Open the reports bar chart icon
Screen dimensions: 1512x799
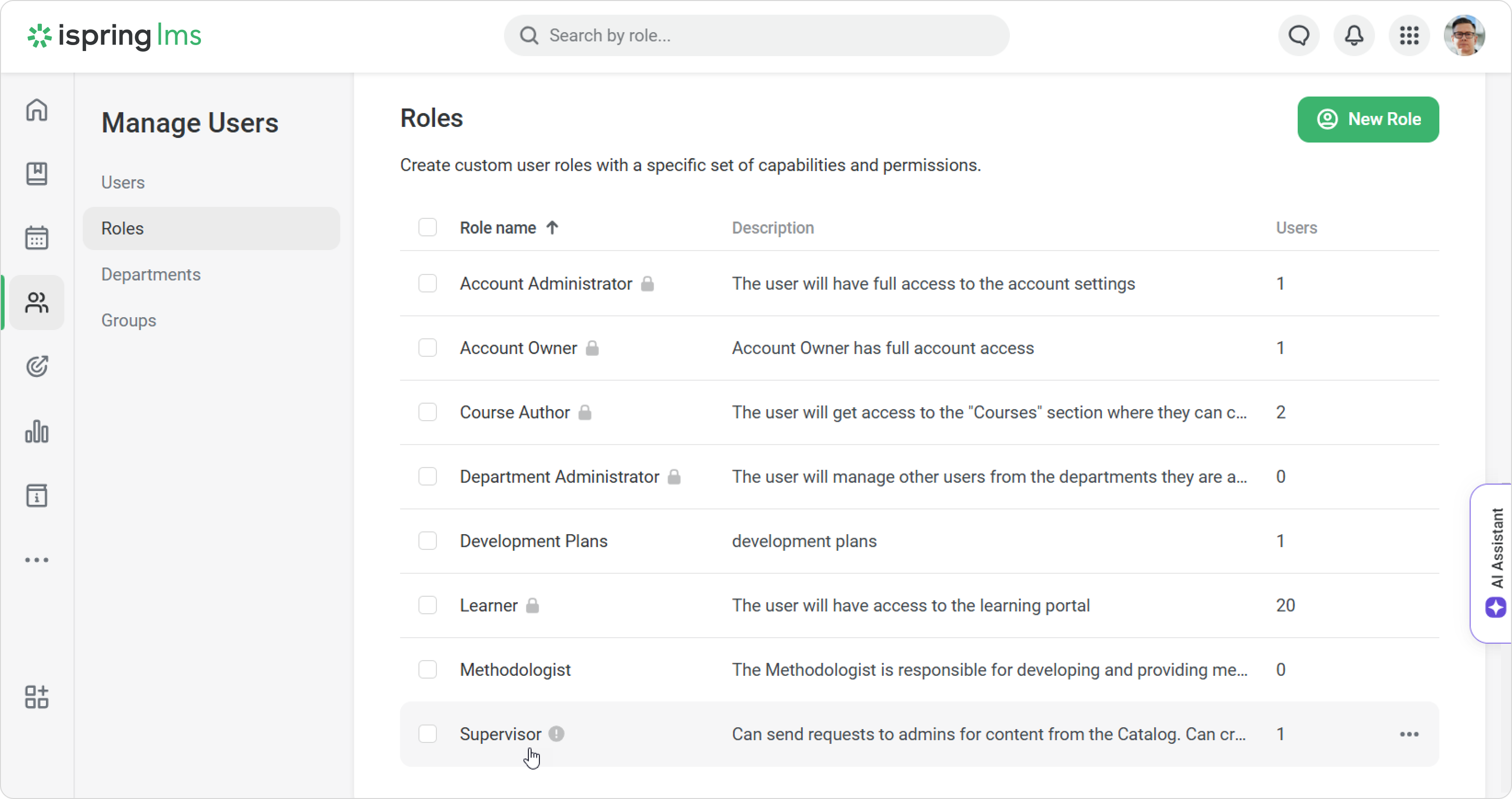coord(36,431)
